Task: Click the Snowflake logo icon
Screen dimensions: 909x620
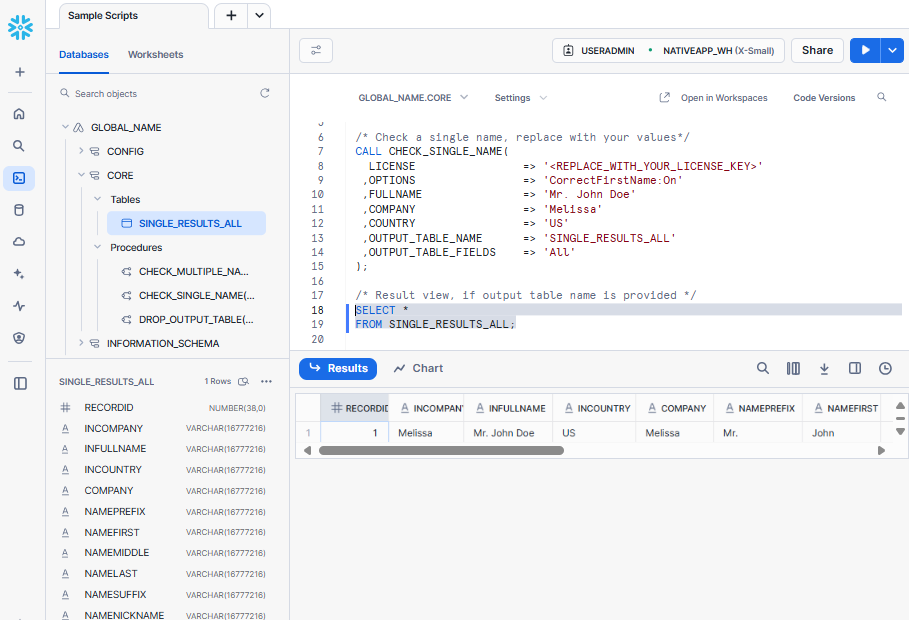Action: click(x=20, y=27)
